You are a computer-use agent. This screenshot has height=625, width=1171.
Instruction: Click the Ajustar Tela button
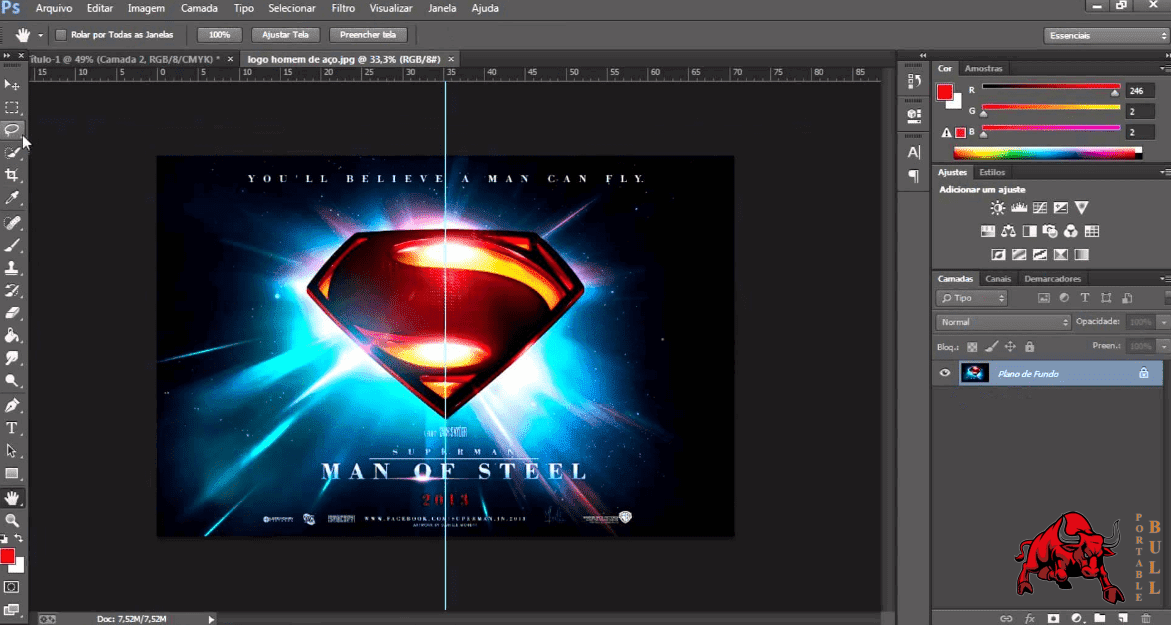[285, 35]
